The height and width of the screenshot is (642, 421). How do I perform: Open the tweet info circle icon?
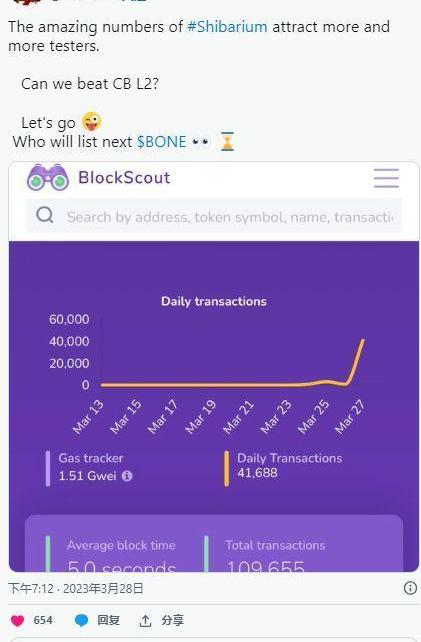point(410,588)
